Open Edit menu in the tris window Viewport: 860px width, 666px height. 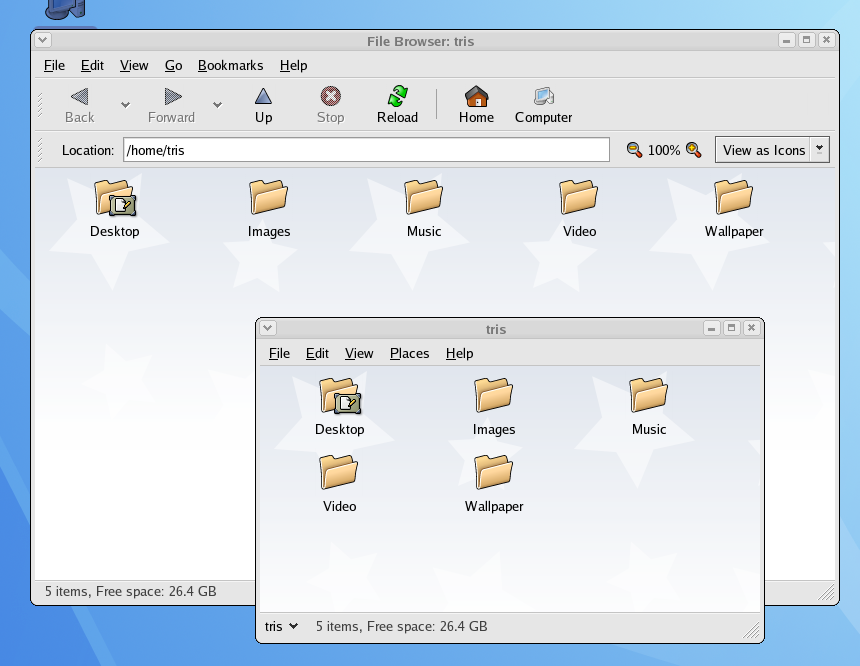point(317,353)
